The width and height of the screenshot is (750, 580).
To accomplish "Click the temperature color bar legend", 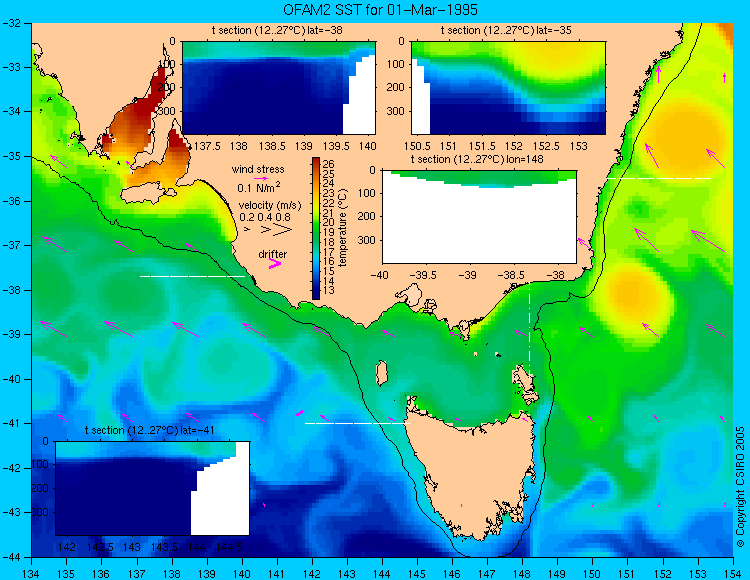I will point(316,229).
